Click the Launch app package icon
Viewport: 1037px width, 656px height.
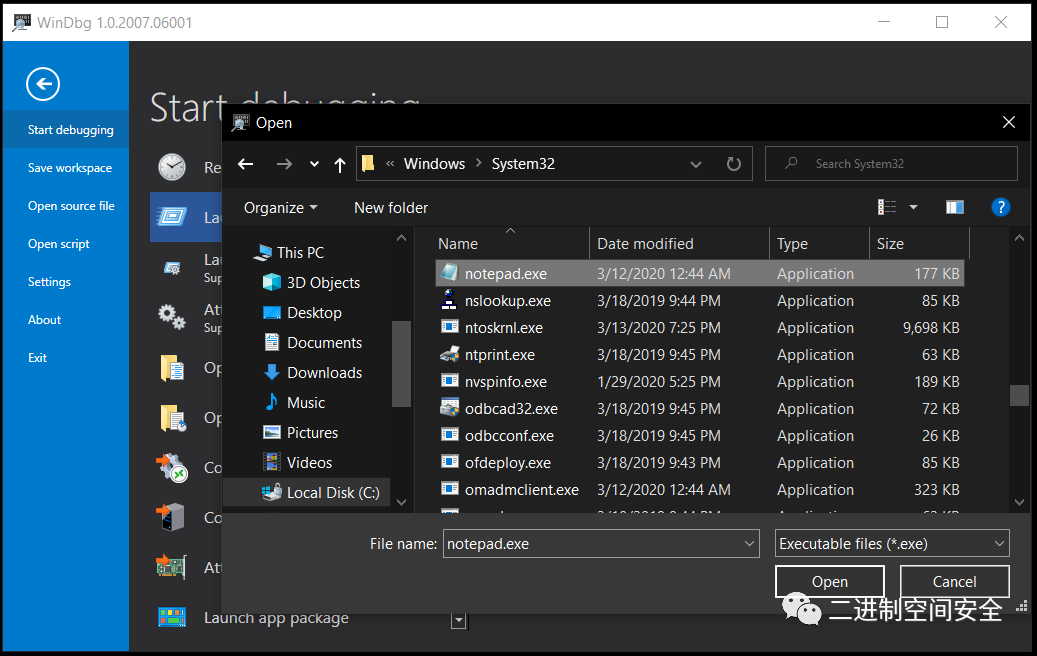tap(172, 617)
